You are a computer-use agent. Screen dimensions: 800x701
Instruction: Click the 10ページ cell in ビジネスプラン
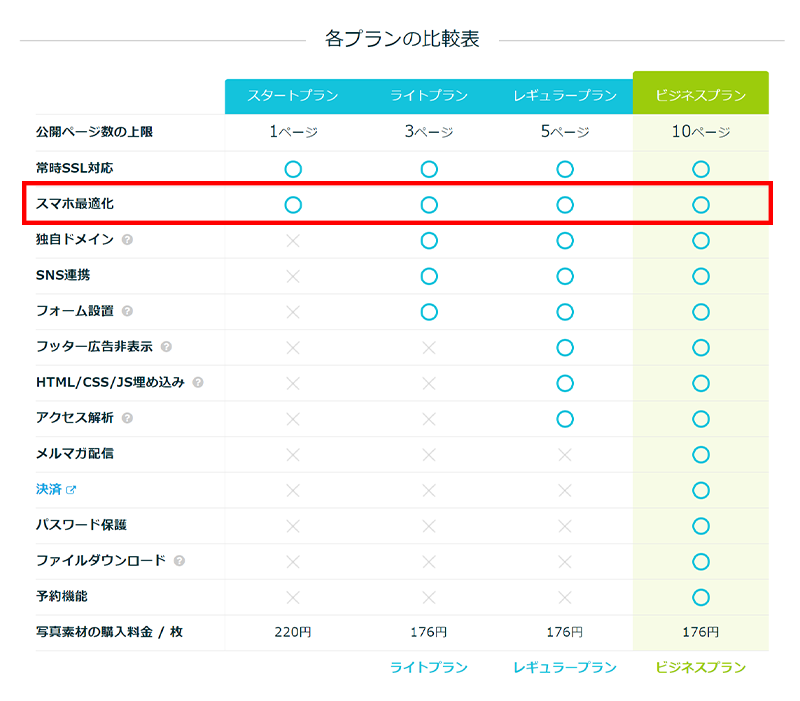[x=700, y=132]
